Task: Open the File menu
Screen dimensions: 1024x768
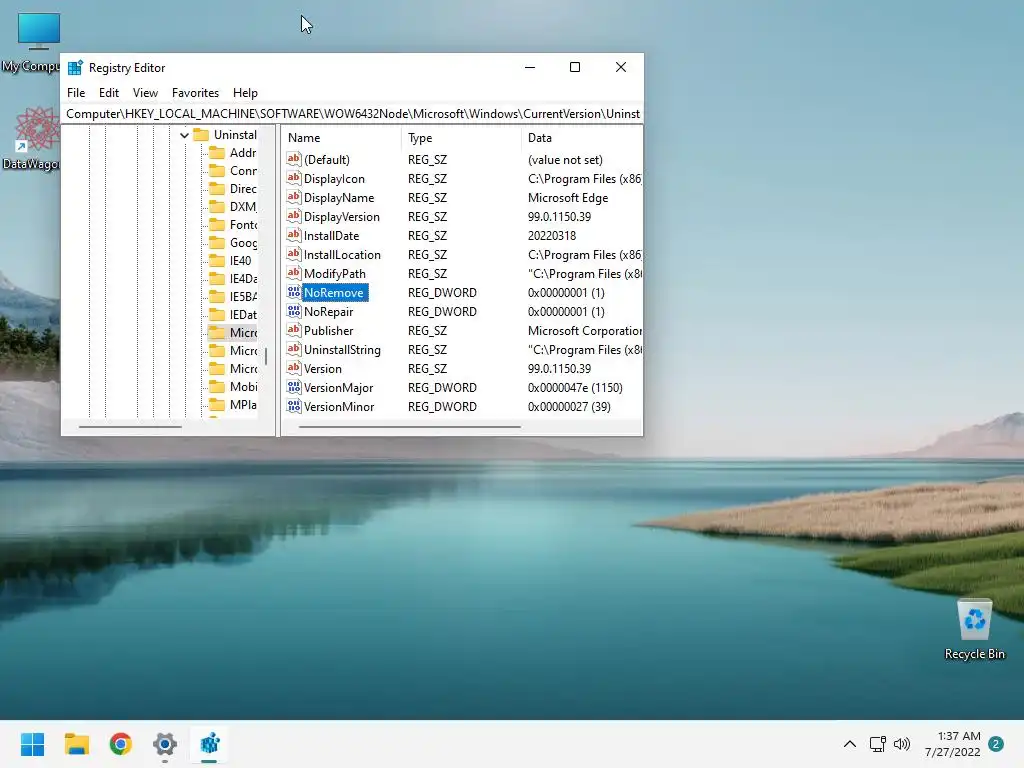Action: [x=76, y=93]
